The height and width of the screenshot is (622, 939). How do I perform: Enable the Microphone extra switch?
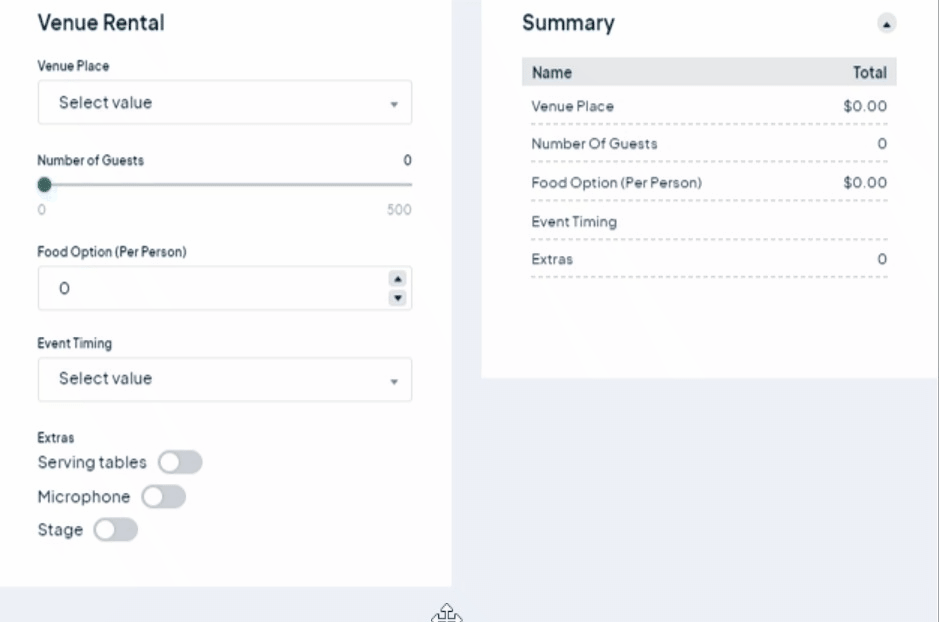164,496
